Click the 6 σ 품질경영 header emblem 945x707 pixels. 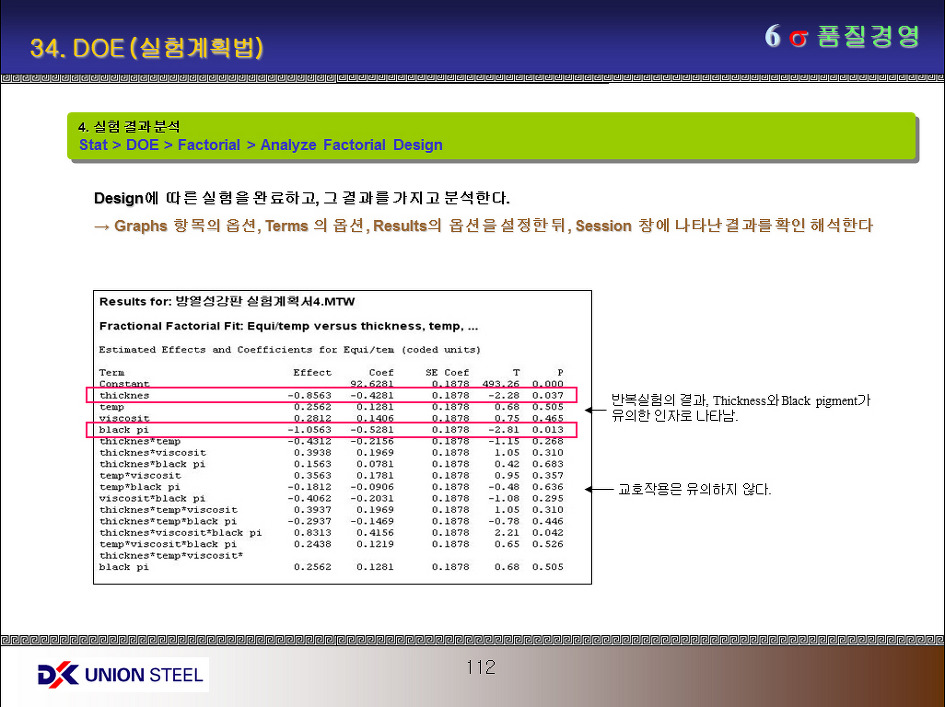[841, 37]
